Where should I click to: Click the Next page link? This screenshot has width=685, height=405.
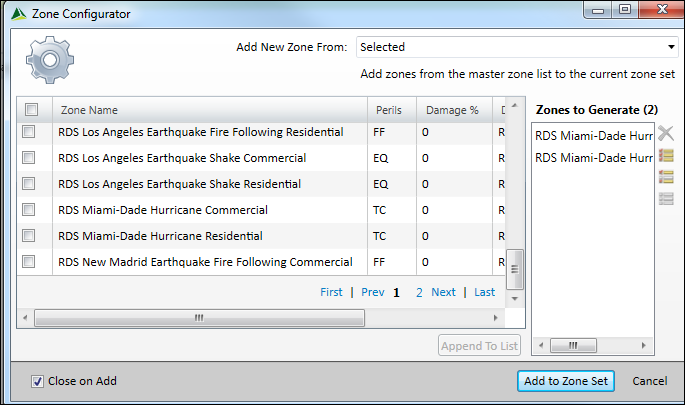tap(443, 292)
